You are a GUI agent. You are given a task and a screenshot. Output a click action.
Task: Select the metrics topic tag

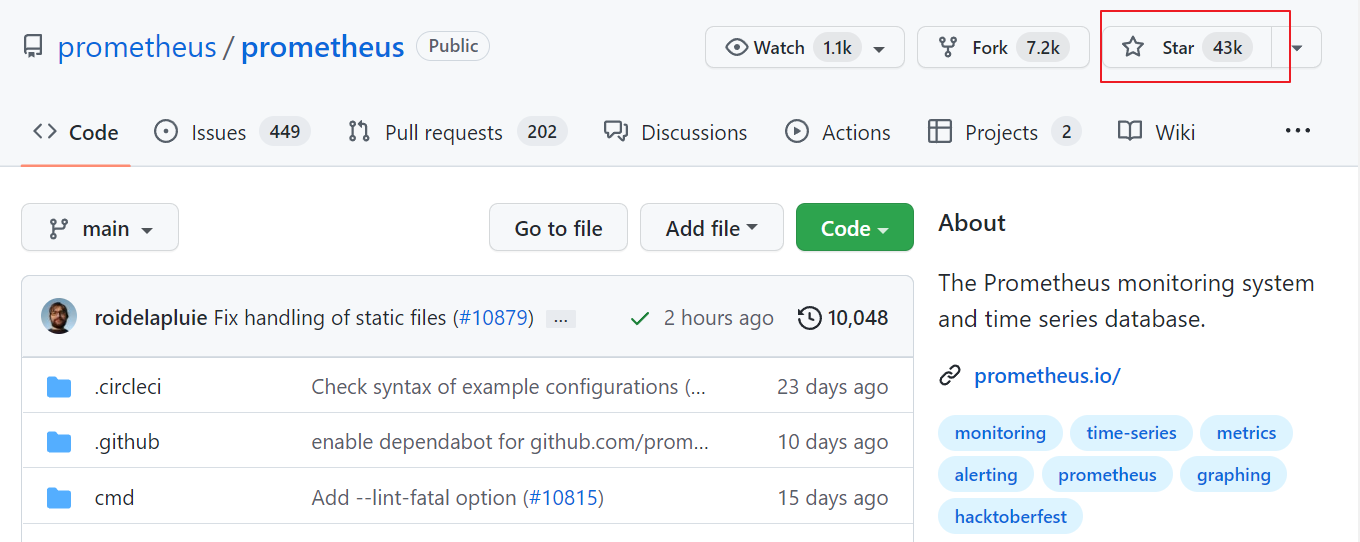point(1246,433)
